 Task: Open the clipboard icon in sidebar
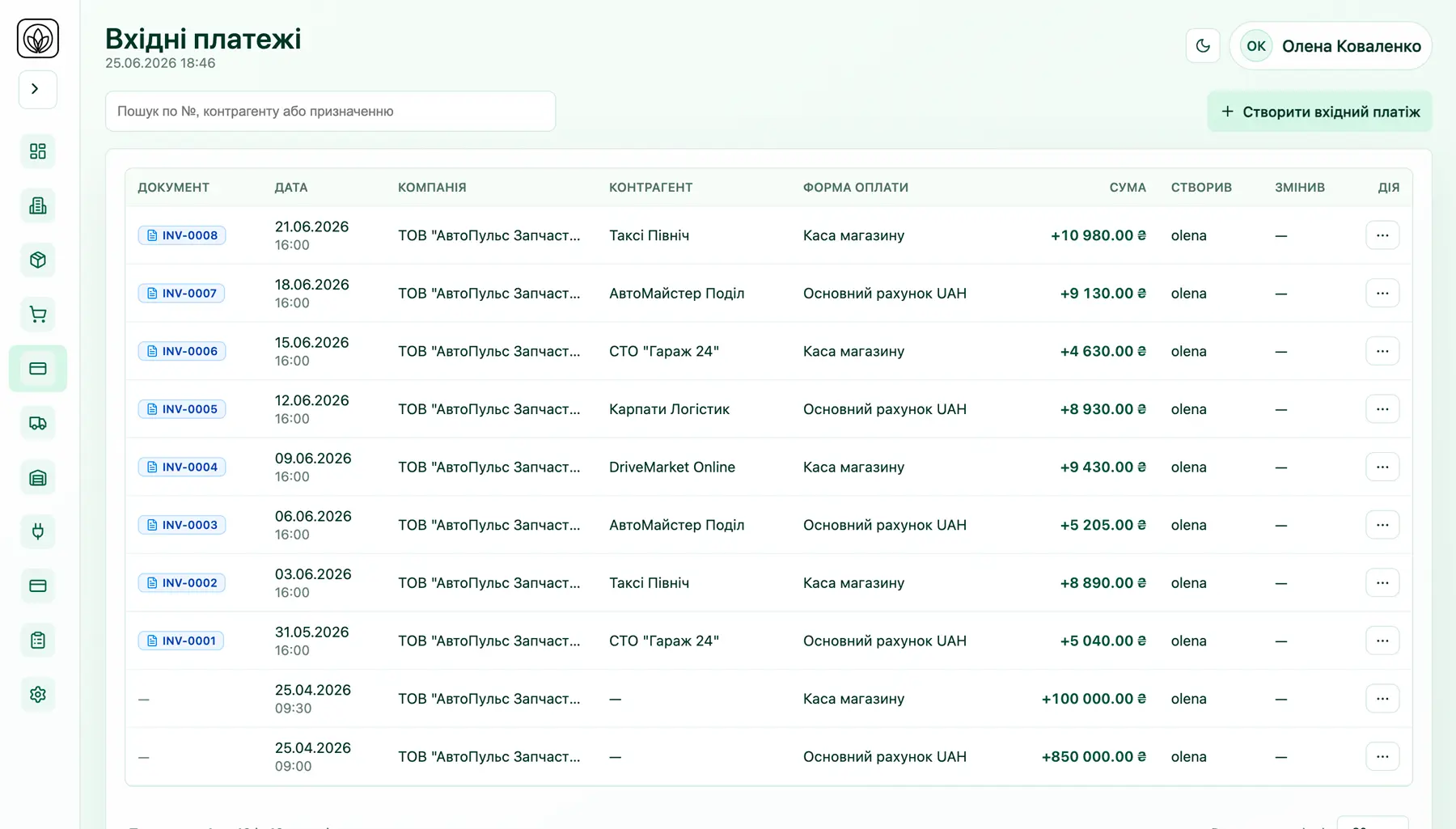[38, 640]
